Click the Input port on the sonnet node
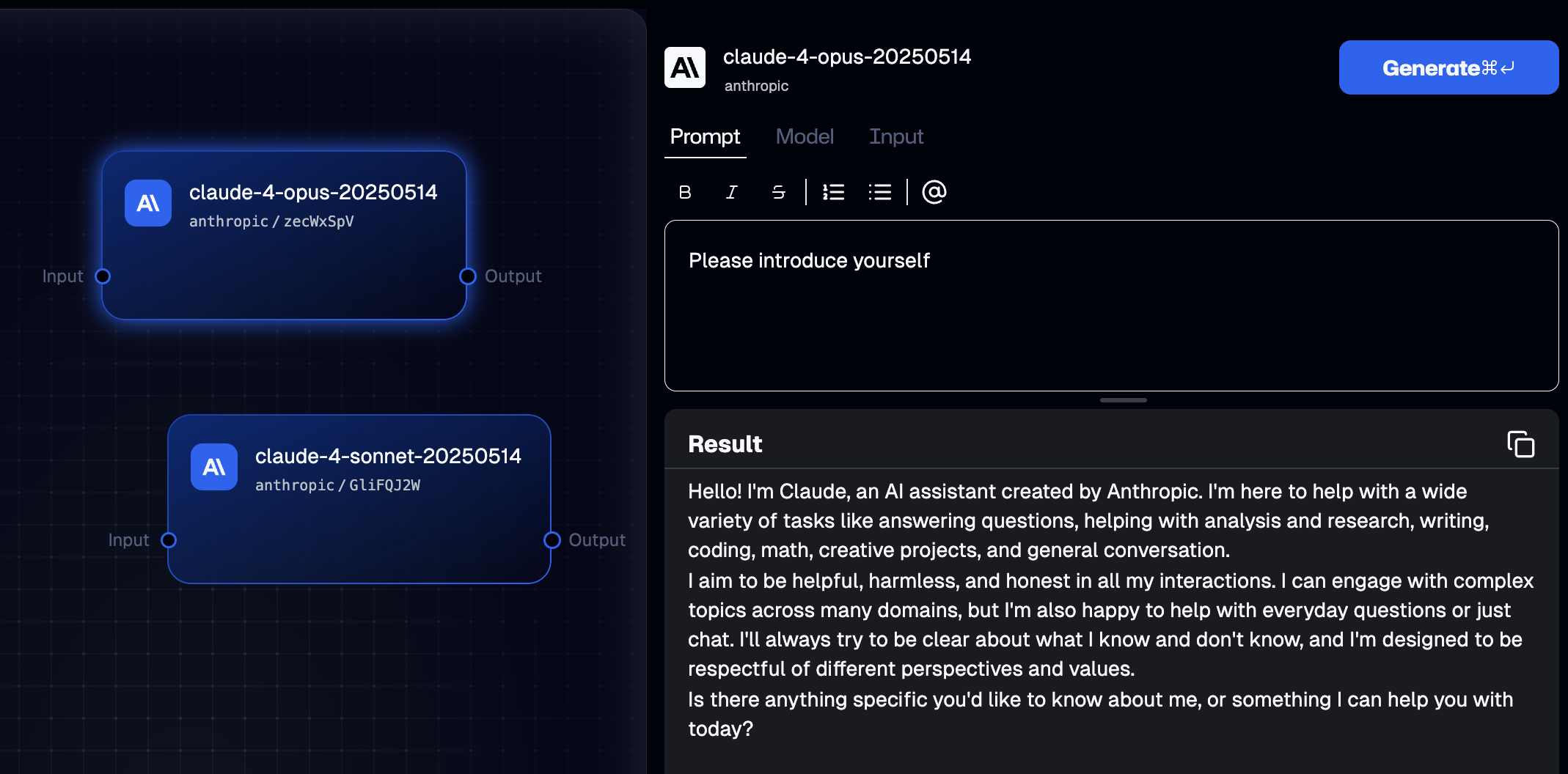This screenshot has width=1568, height=774. (169, 540)
